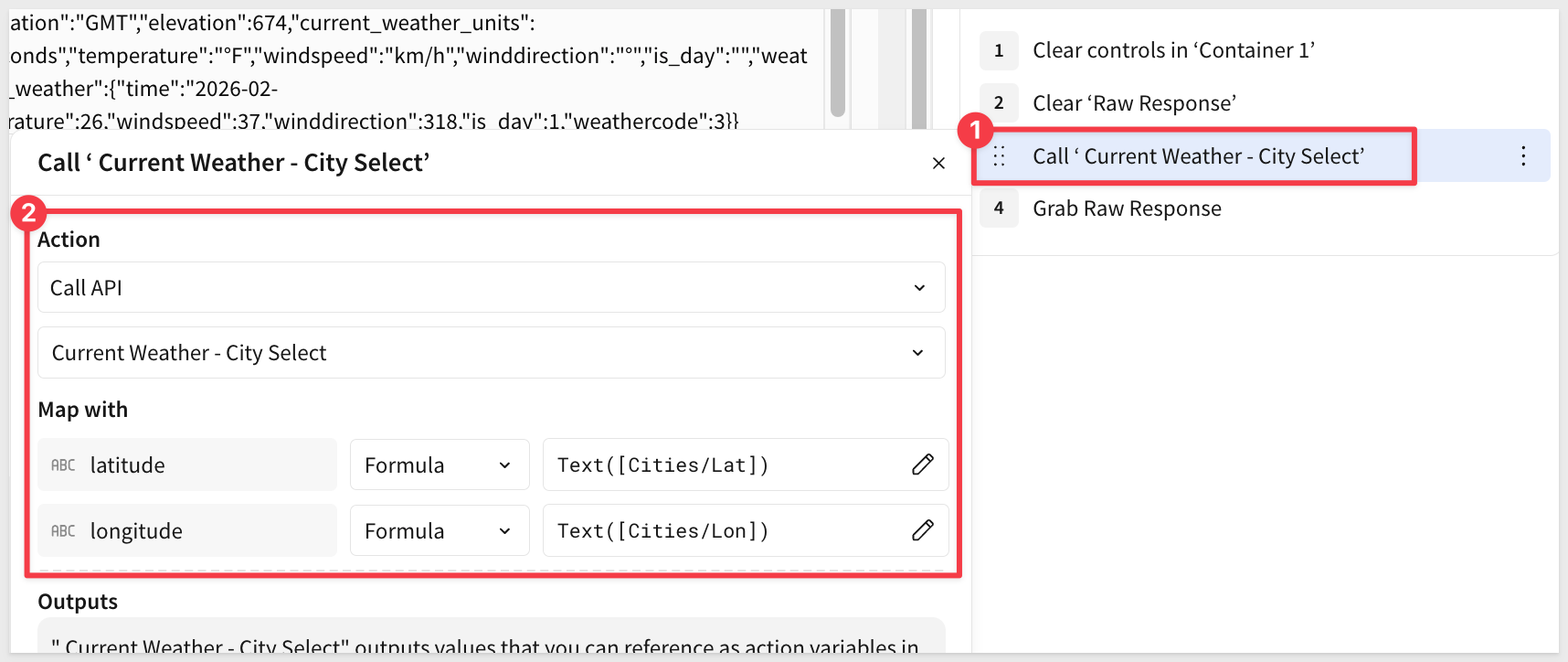Grab the drag handle of action 3
The image size is (1568, 662).
click(x=999, y=156)
